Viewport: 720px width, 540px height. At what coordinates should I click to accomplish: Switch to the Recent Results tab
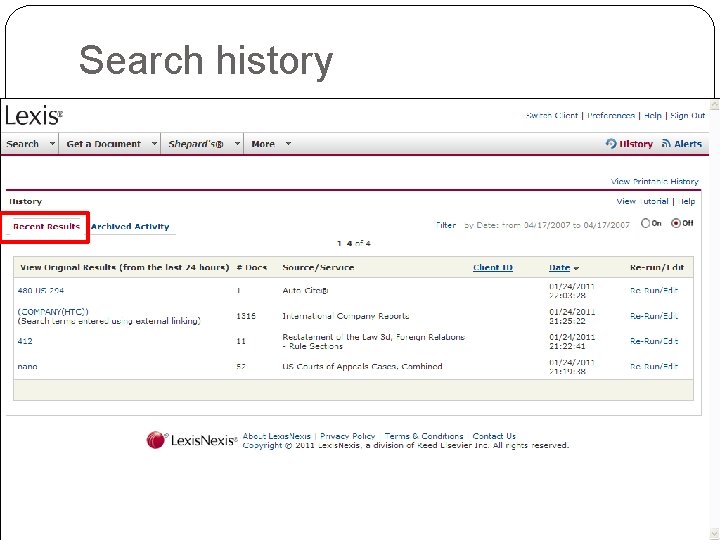[x=46, y=226]
